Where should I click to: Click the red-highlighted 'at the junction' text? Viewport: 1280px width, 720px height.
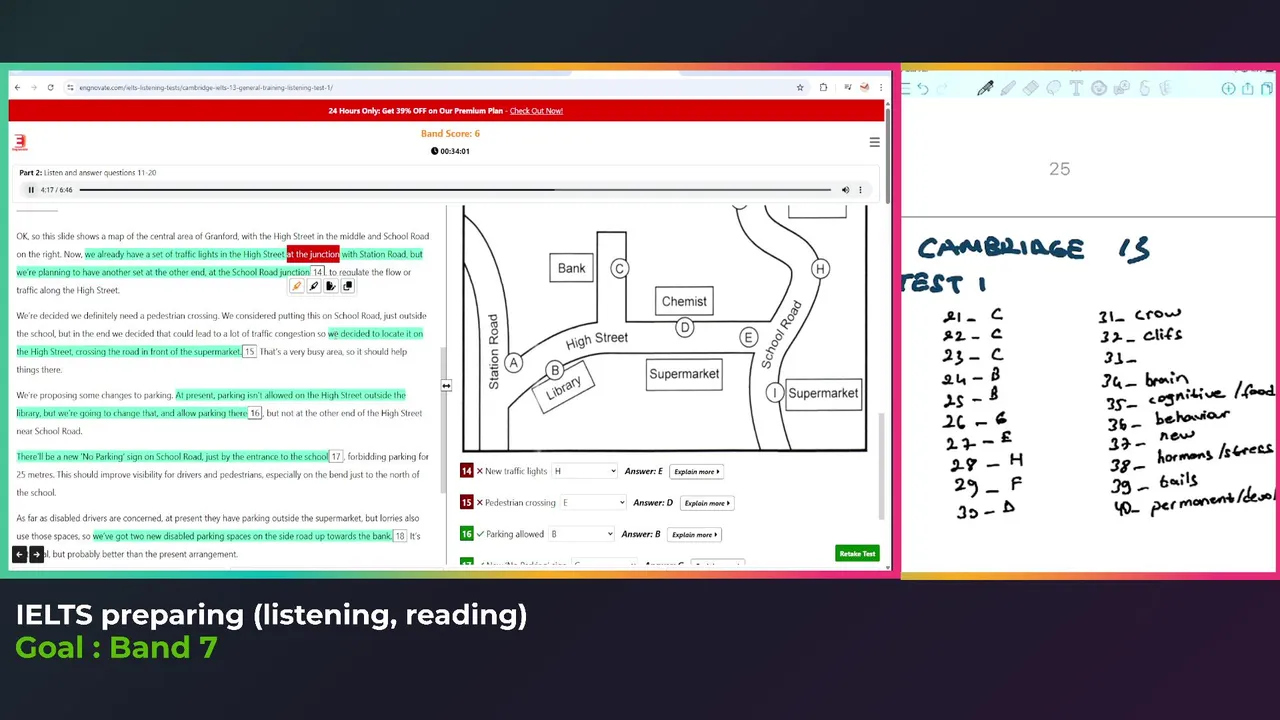313,254
